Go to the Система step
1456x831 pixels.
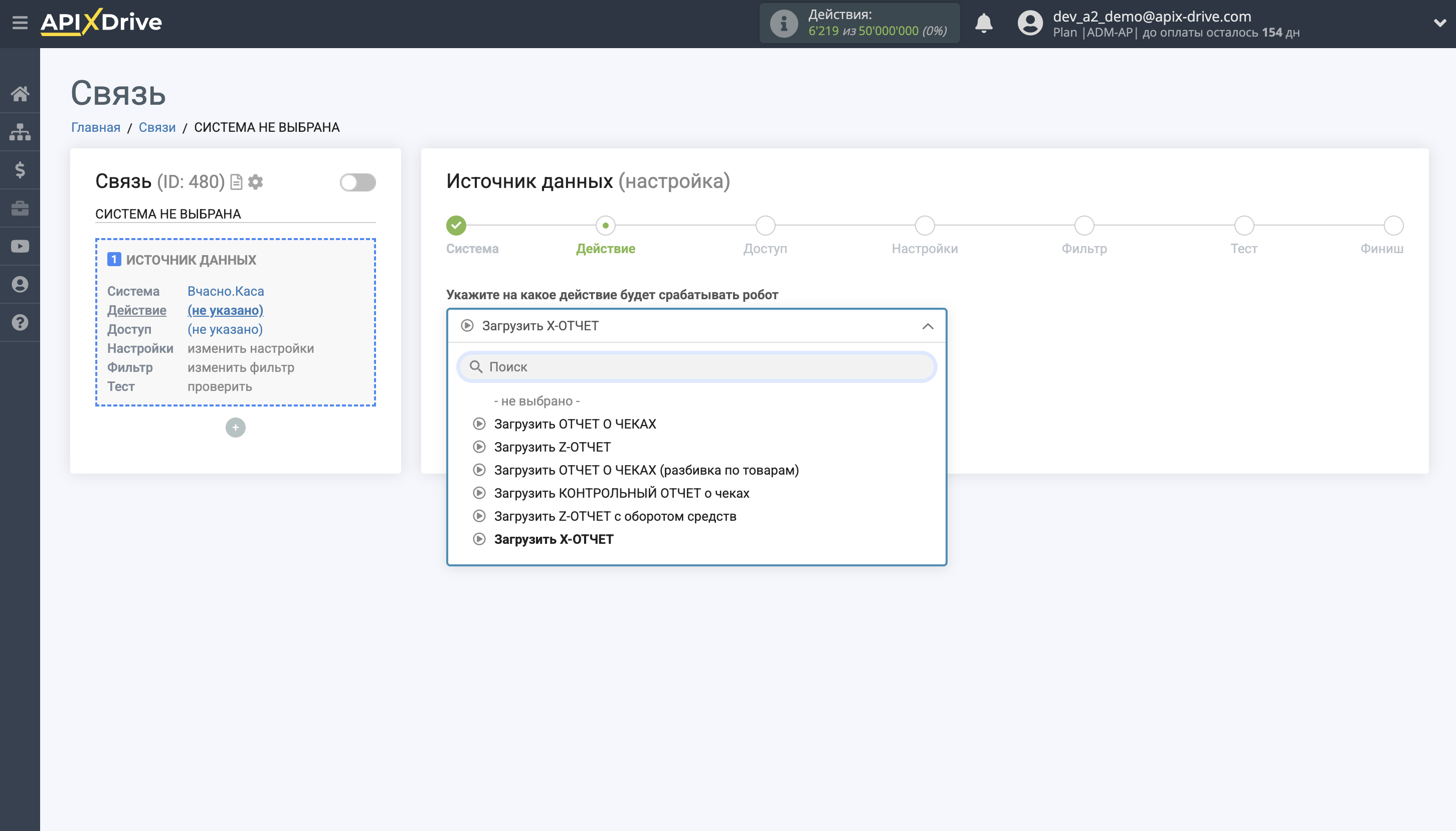coord(456,226)
